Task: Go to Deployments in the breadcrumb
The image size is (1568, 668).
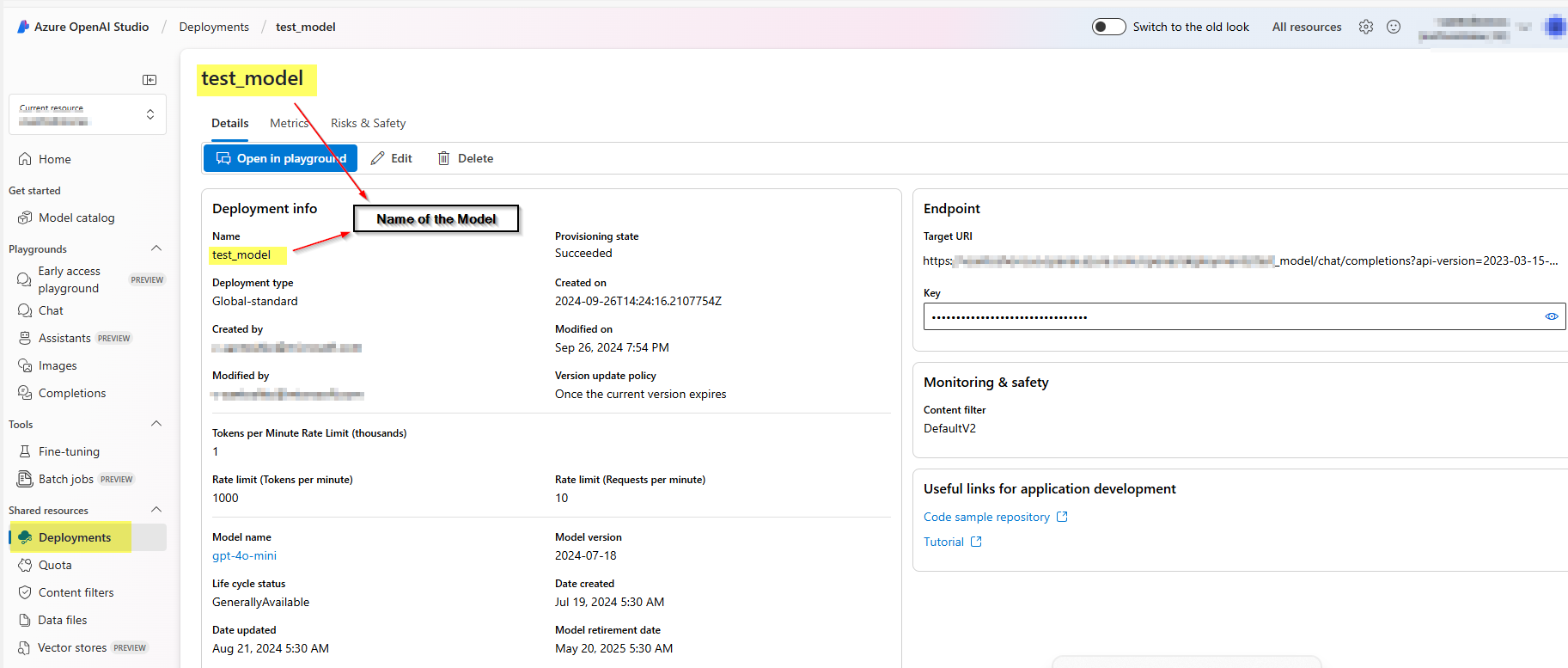Action: coord(214,27)
